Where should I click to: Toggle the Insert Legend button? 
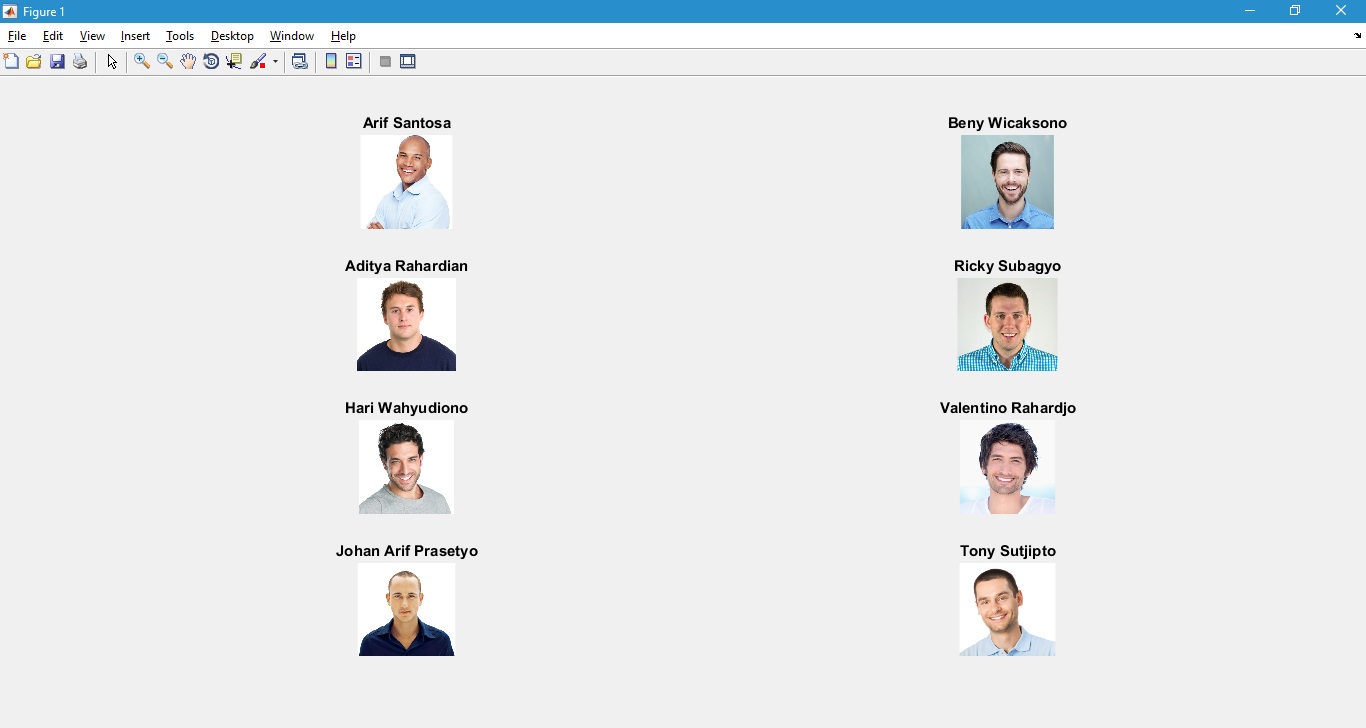354,62
